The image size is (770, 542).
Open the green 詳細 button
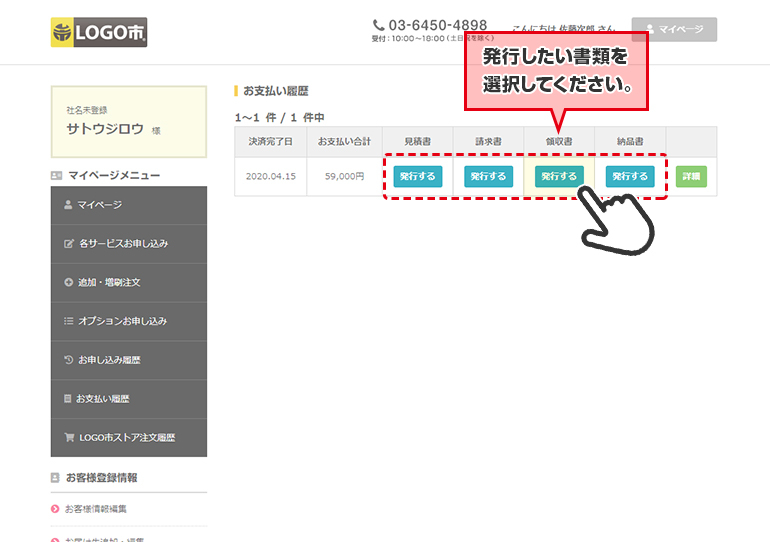[x=691, y=176]
